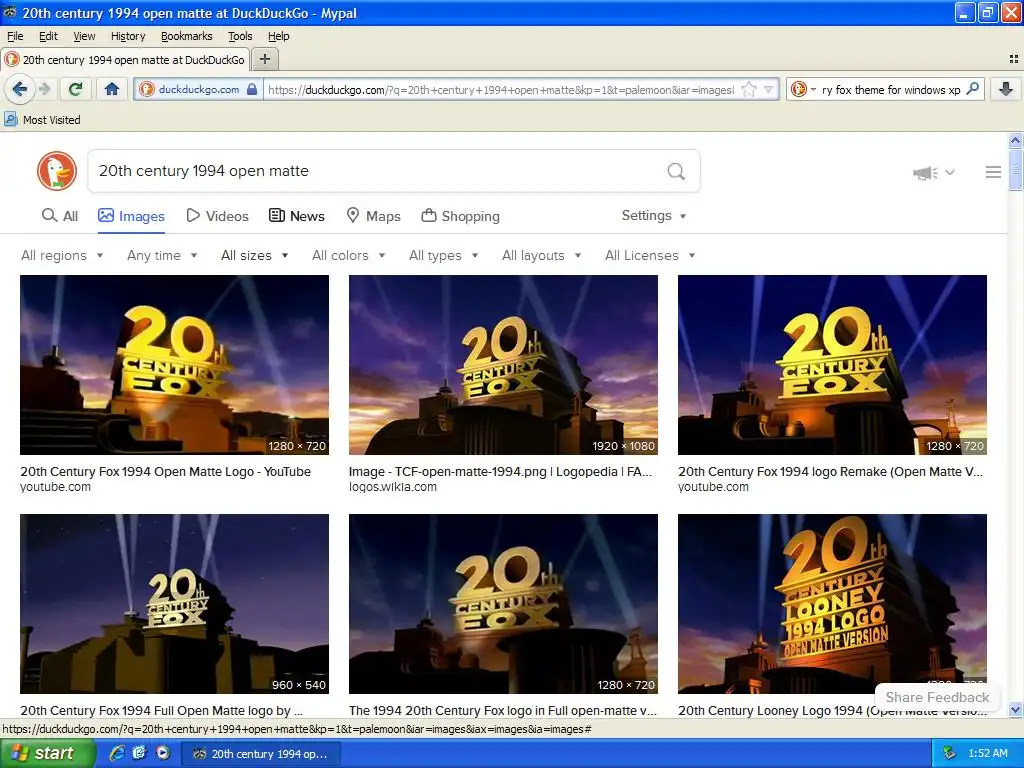Click the browser URL address field

click(502, 89)
